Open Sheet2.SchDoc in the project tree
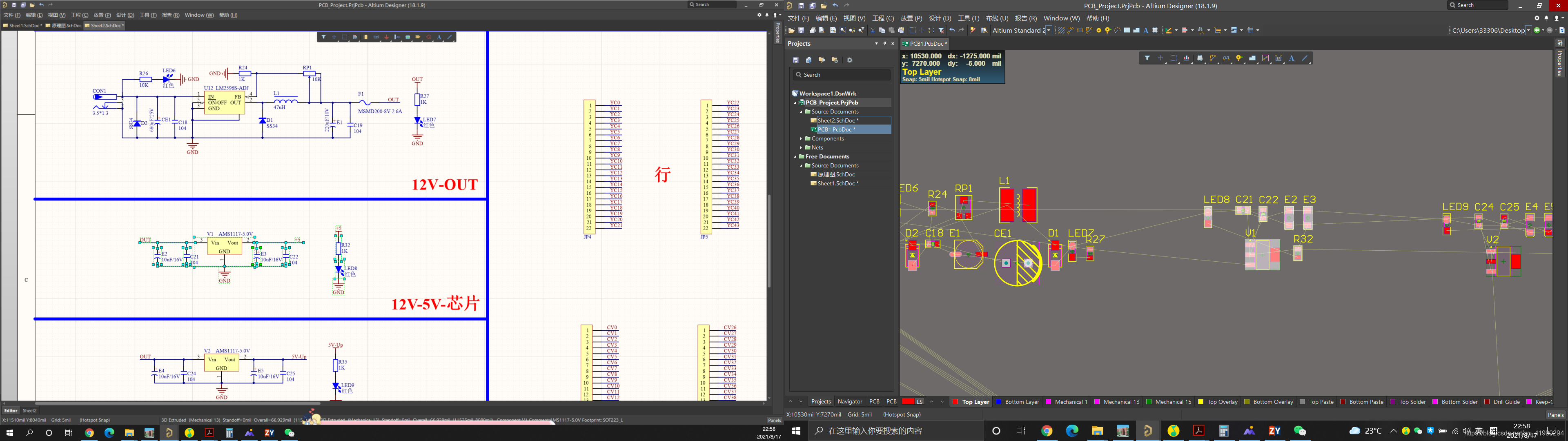This screenshot has height=441, width=1568. tap(837, 120)
